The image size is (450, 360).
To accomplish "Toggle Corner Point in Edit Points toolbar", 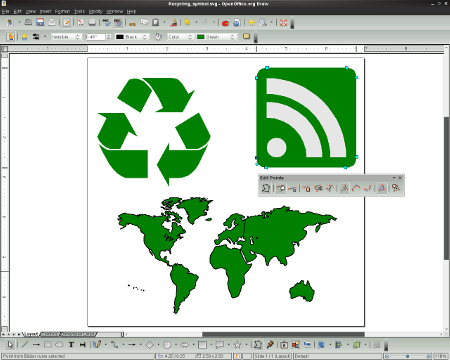I will click(344, 188).
